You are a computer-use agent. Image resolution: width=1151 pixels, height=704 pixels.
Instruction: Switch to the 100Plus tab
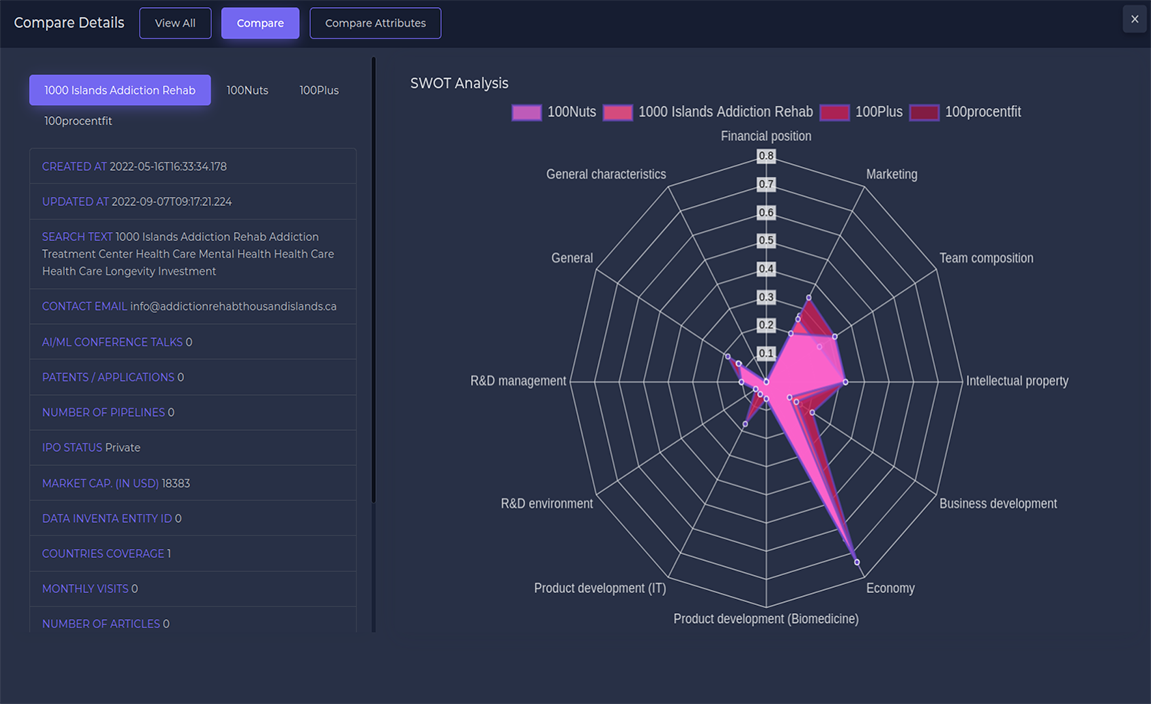tap(319, 90)
